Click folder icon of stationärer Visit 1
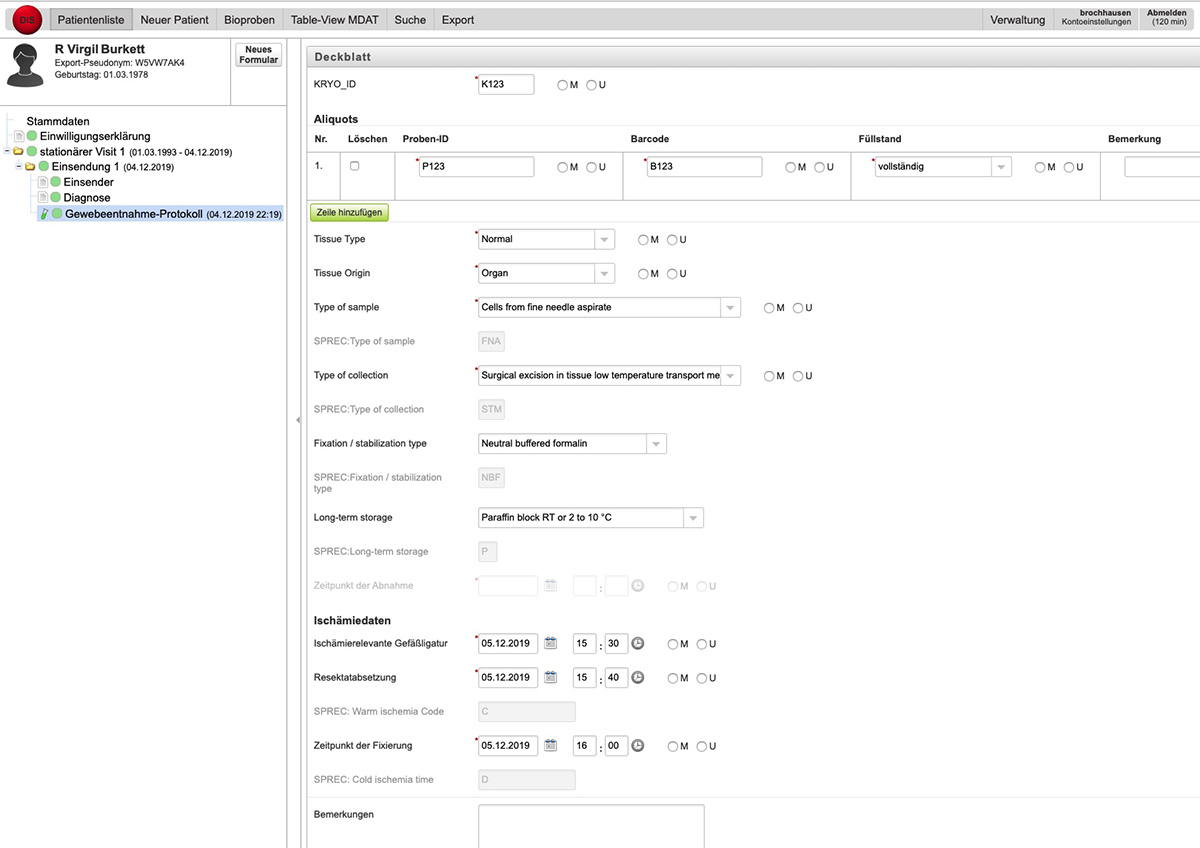 18,152
